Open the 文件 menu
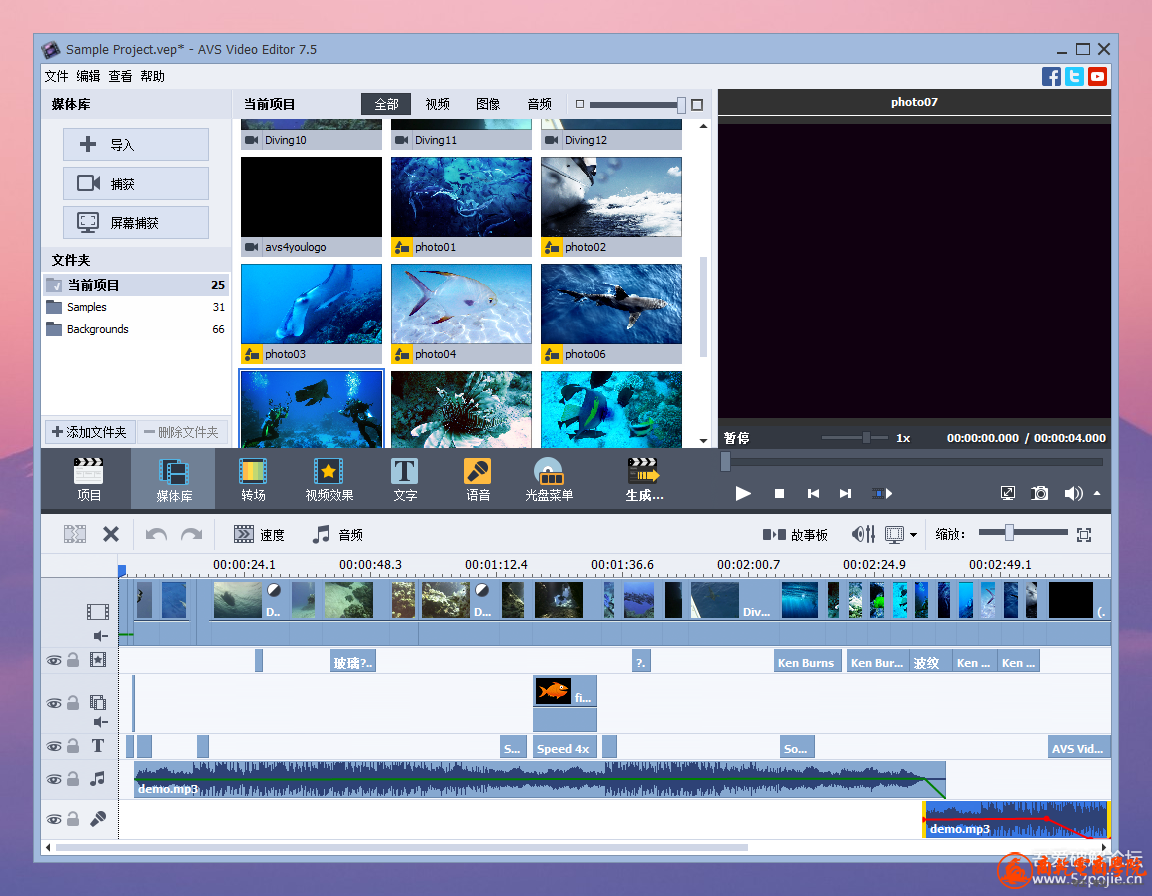This screenshot has width=1152, height=896. (x=56, y=76)
